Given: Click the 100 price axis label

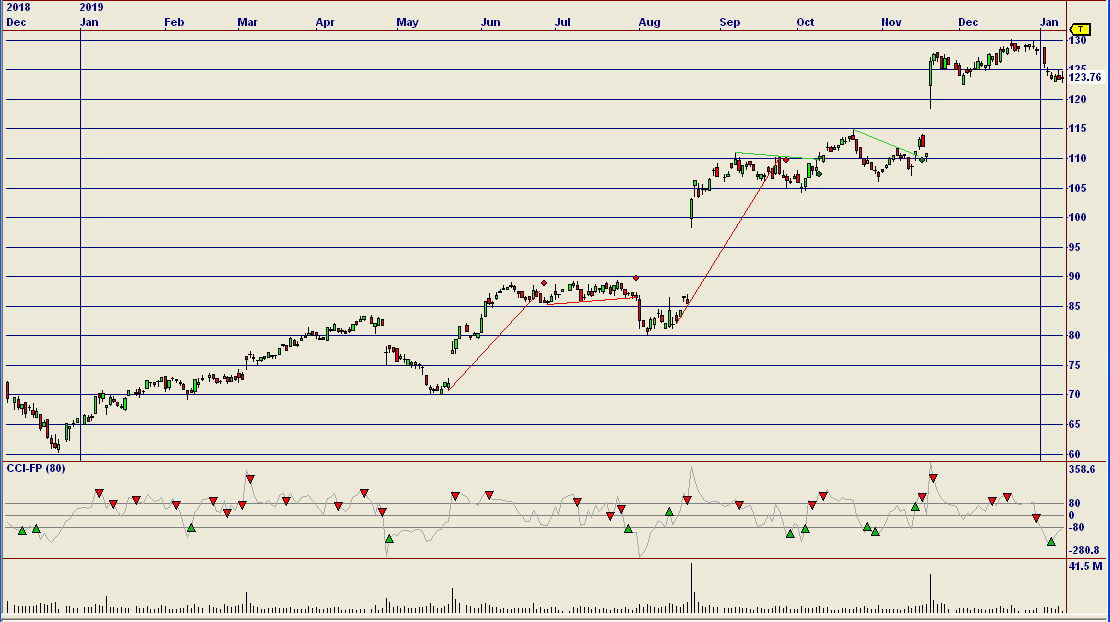Looking at the screenshot, I should (x=1077, y=217).
